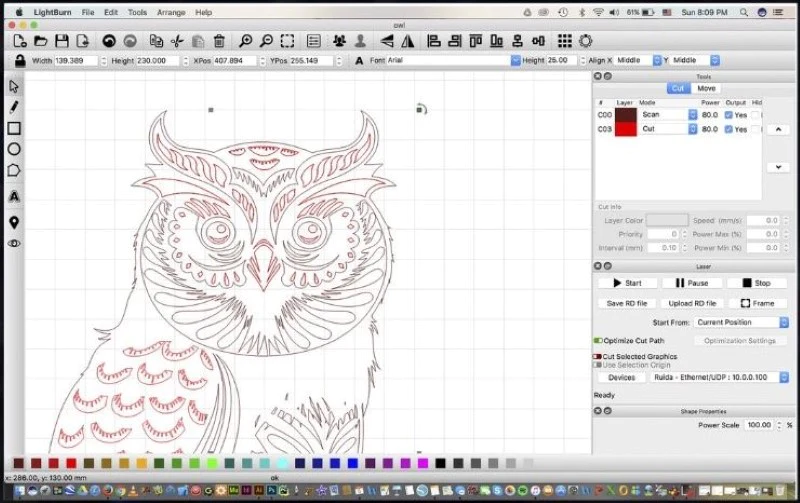Open the settings gear in toolbar
This screenshot has height=503, width=800.
(586, 41)
